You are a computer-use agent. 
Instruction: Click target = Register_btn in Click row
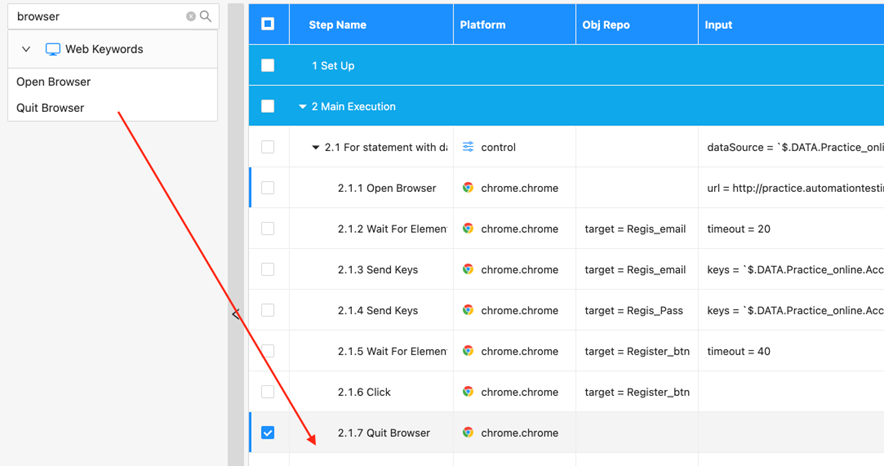pyautogui.click(x=637, y=392)
